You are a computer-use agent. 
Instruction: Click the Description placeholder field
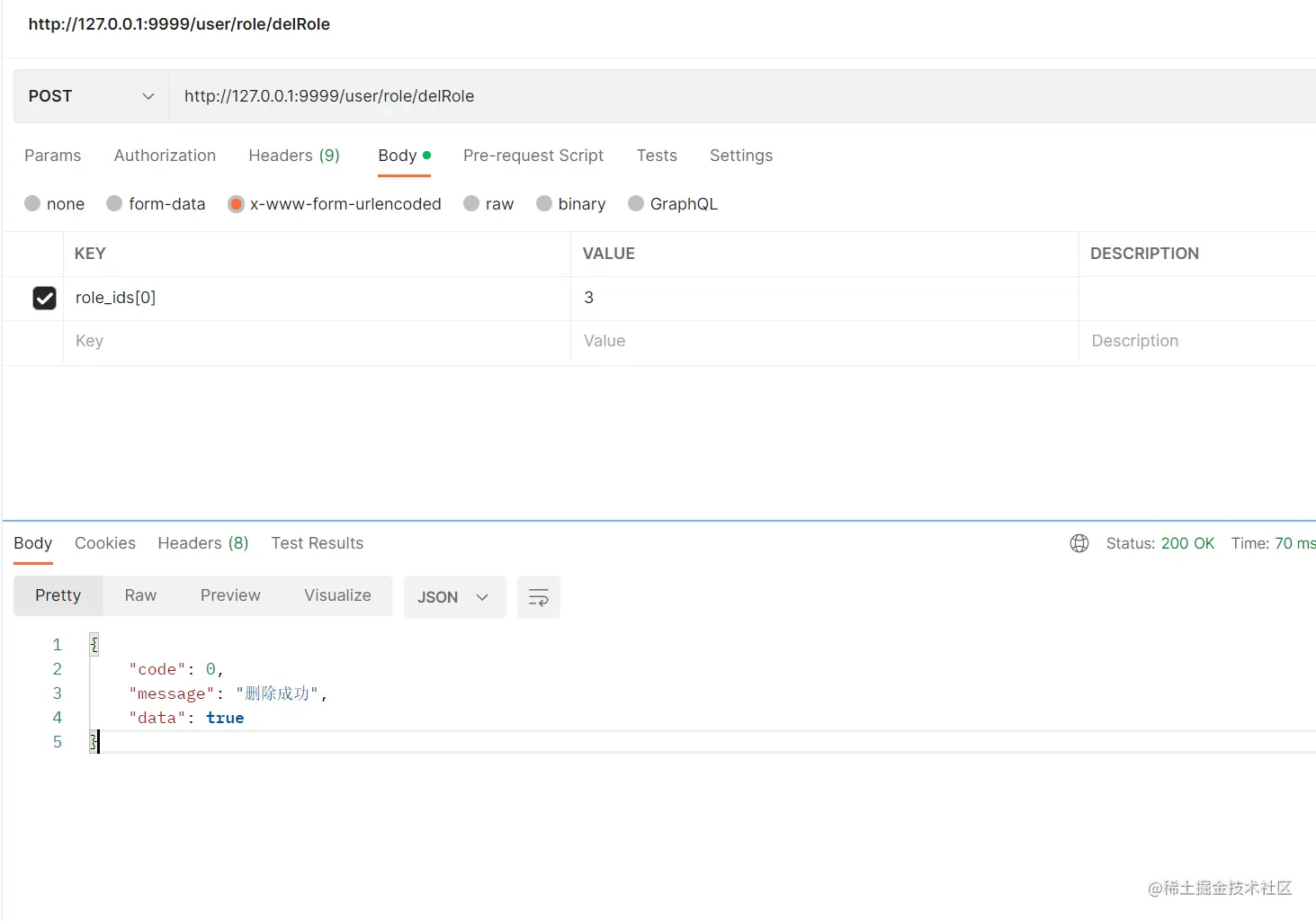pyautogui.click(x=1197, y=342)
